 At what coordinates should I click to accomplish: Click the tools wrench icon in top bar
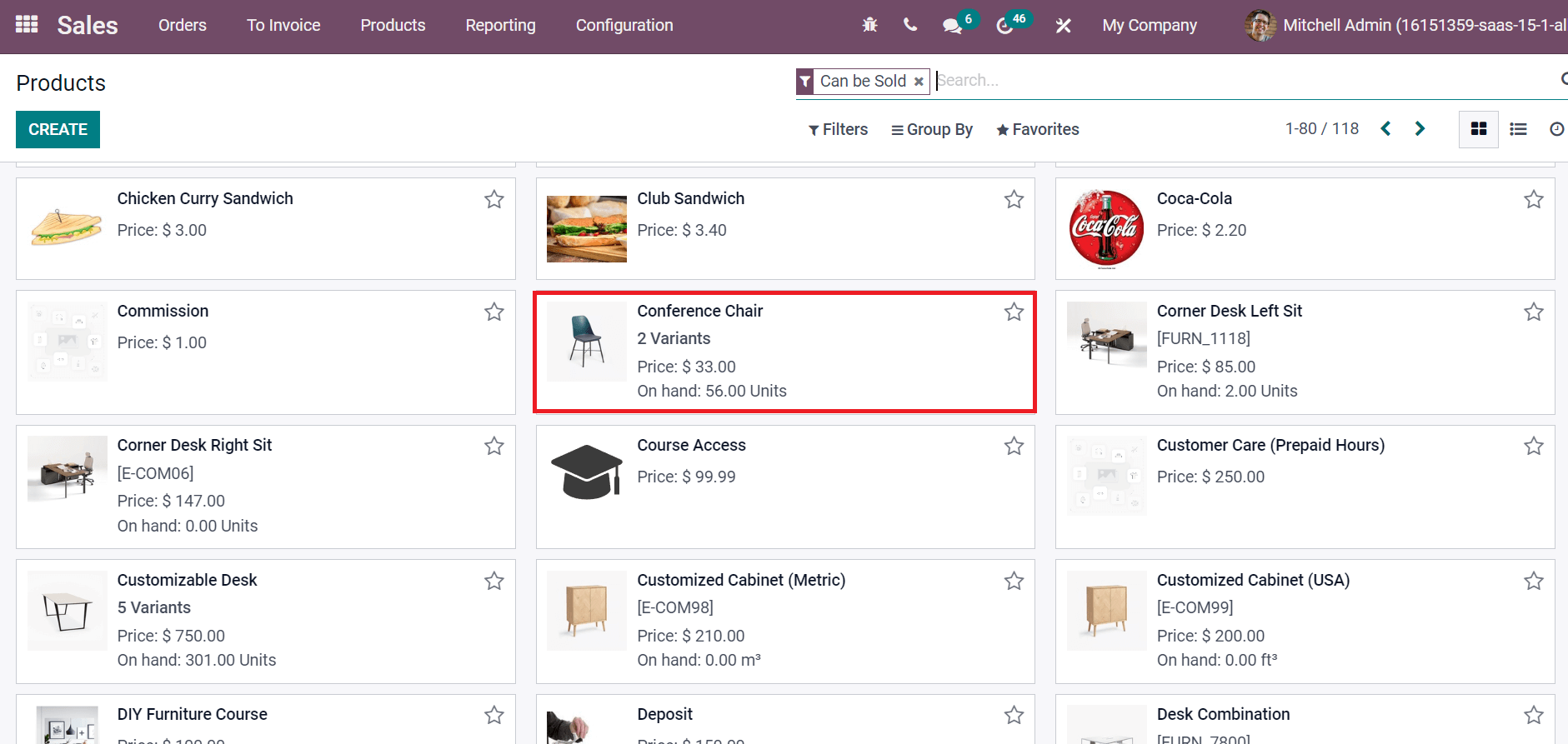coord(1063,26)
